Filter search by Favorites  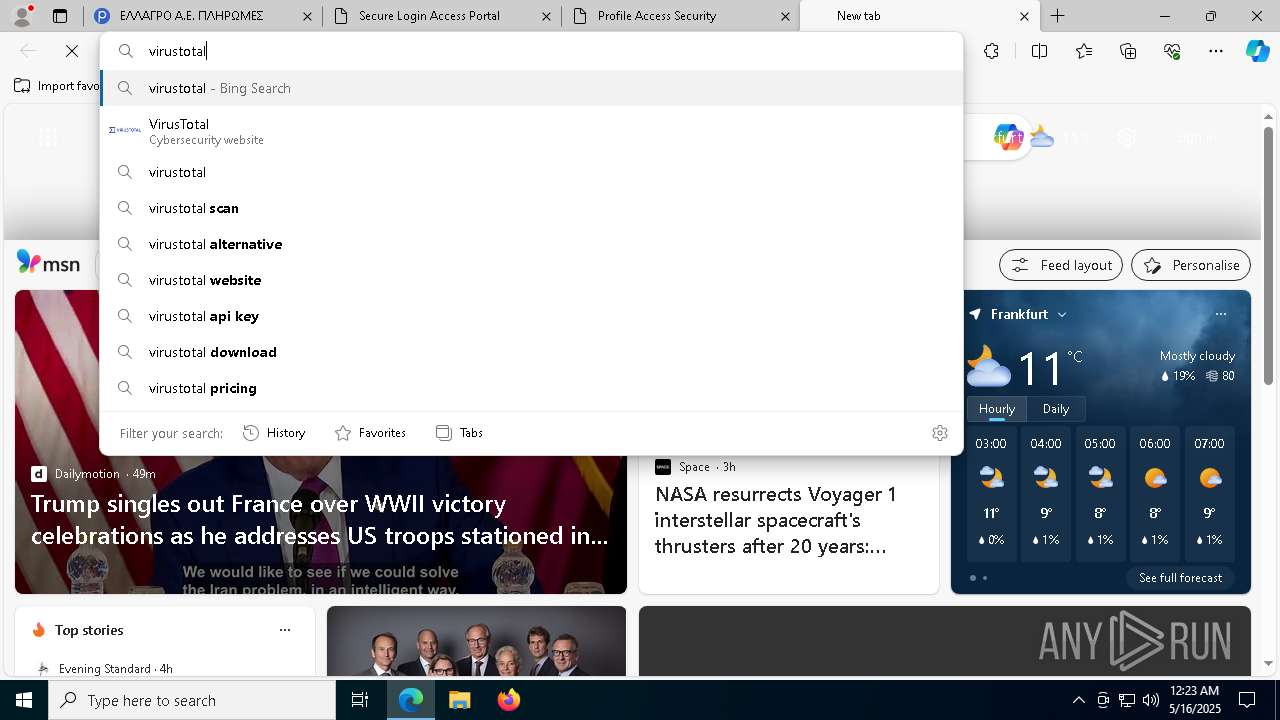point(370,433)
